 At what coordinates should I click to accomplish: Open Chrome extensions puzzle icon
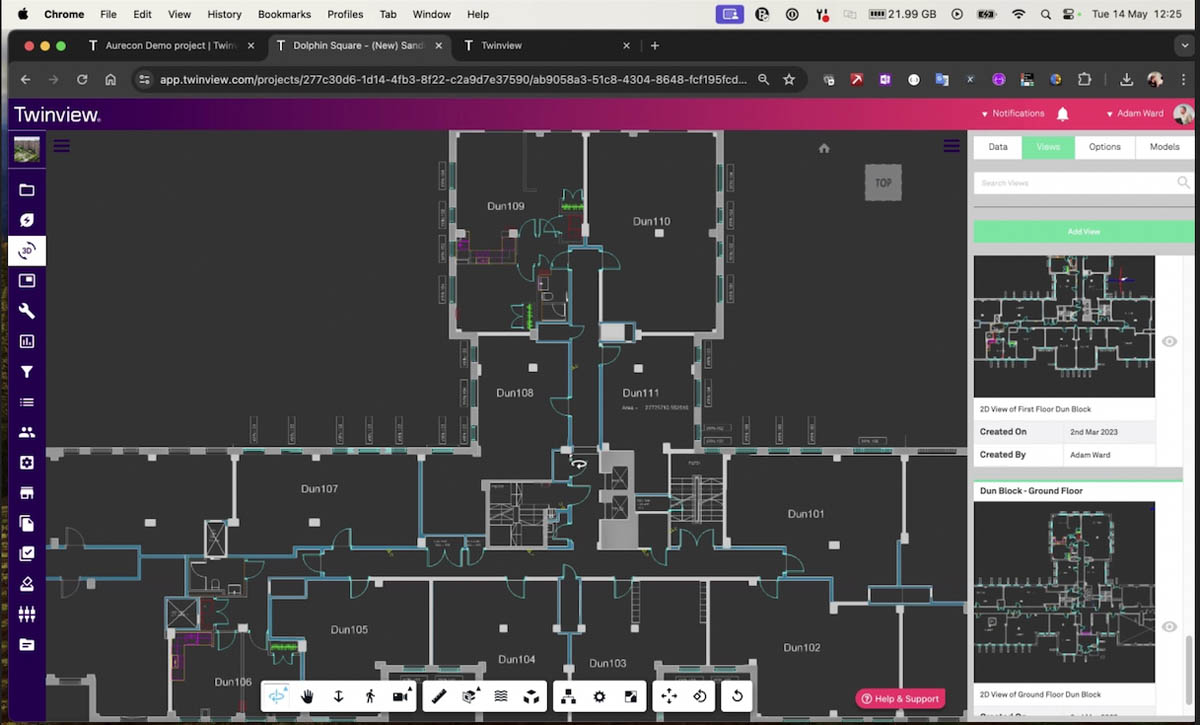click(1084, 80)
